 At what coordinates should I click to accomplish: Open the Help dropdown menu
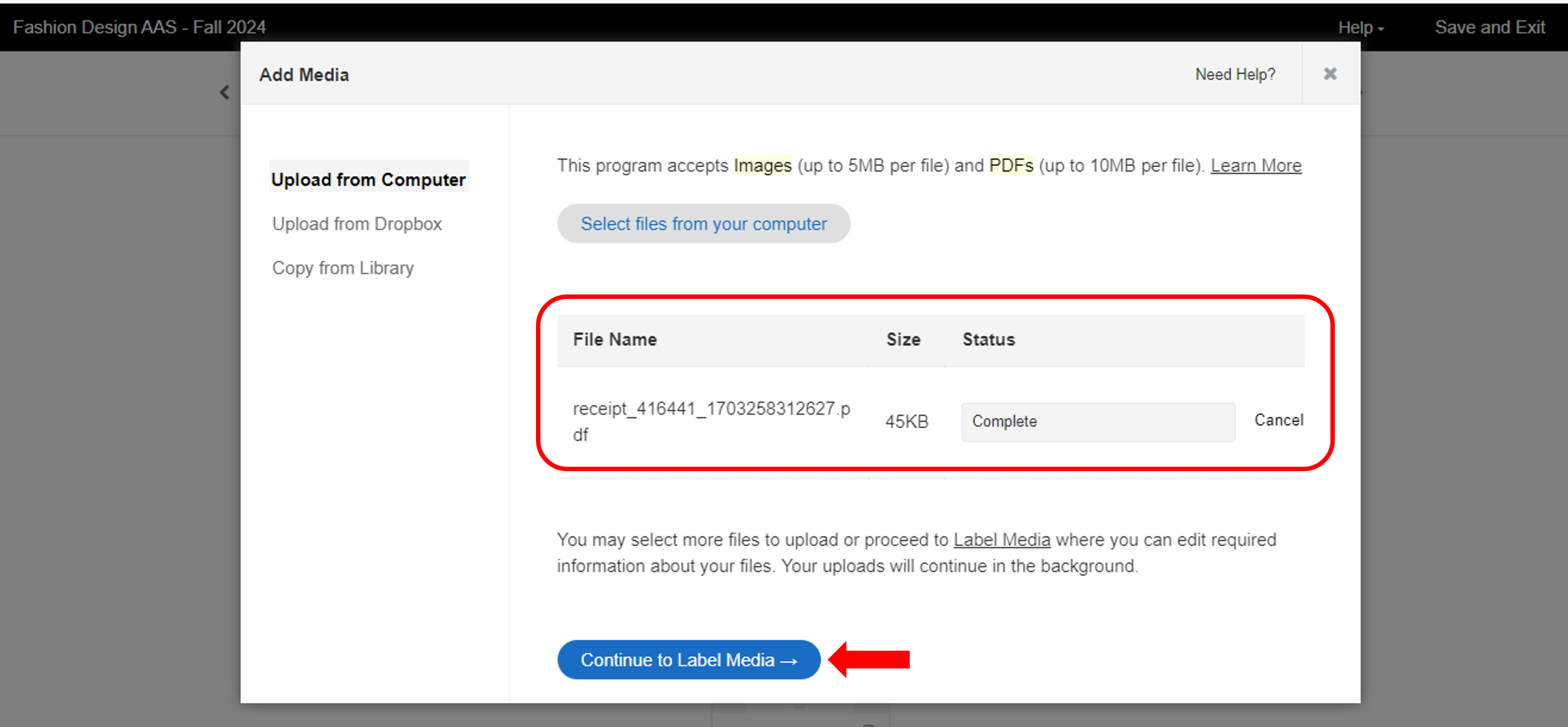click(x=1360, y=27)
